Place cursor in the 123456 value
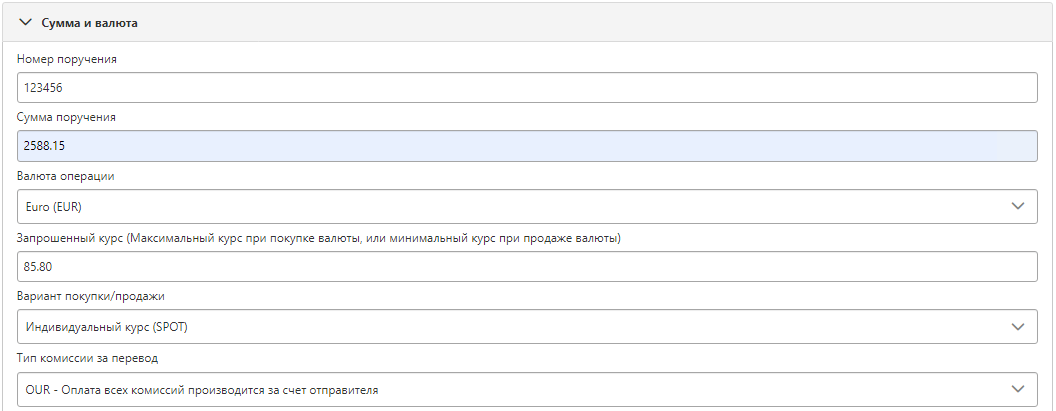1056x411 pixels. tap(43, 88)
